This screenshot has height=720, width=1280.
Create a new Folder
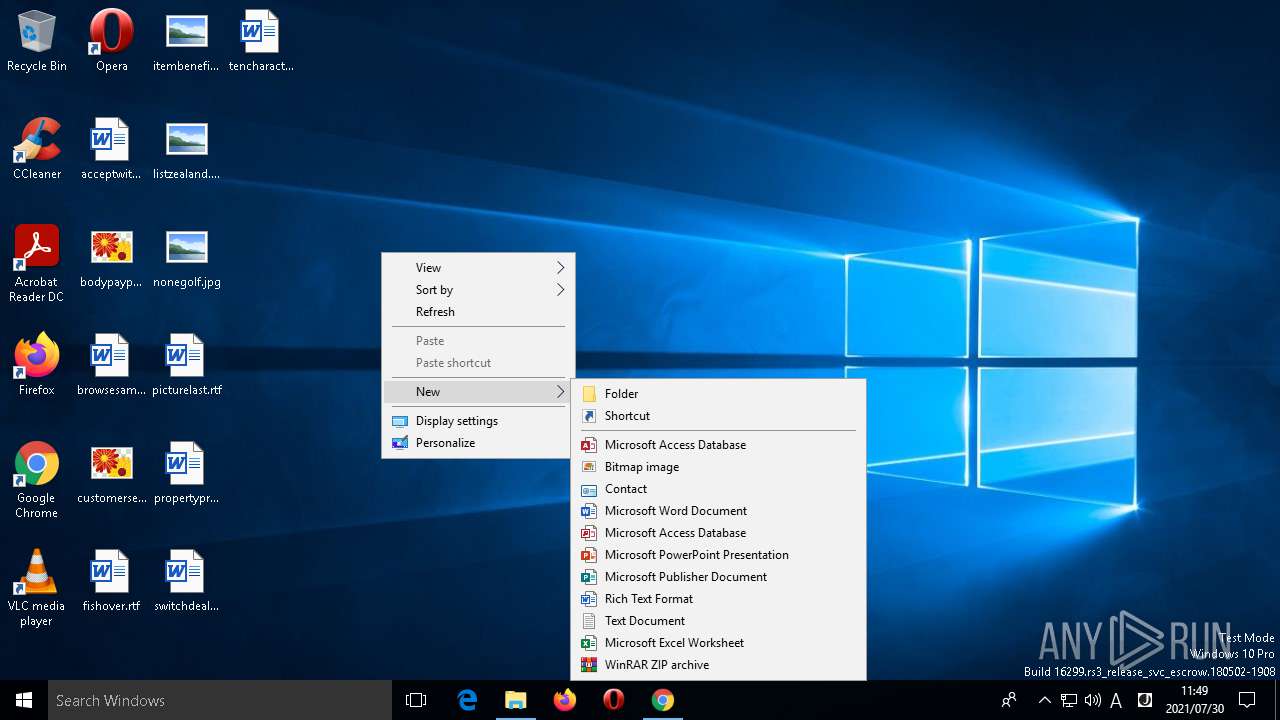tap(718, 393)
